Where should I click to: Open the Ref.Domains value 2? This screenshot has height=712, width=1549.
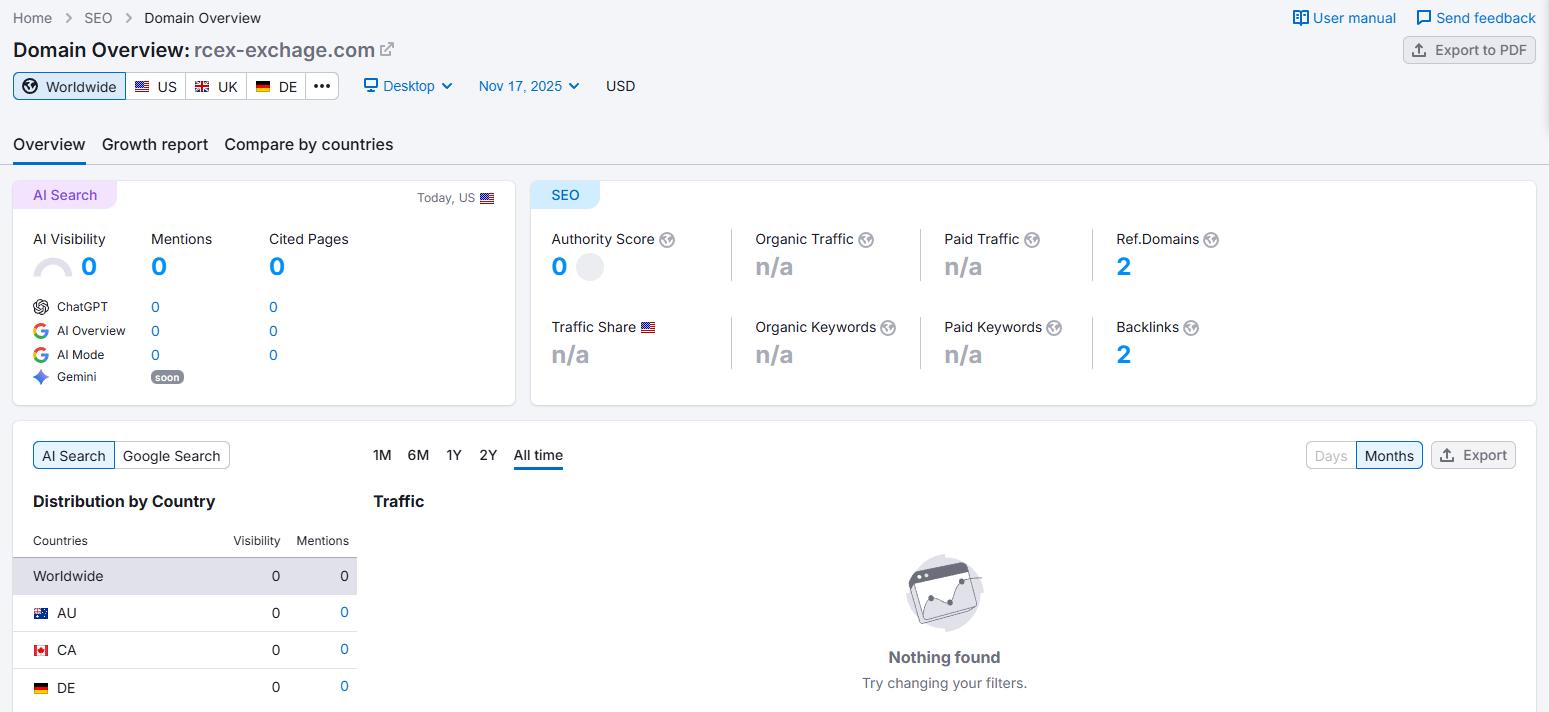1124,267
